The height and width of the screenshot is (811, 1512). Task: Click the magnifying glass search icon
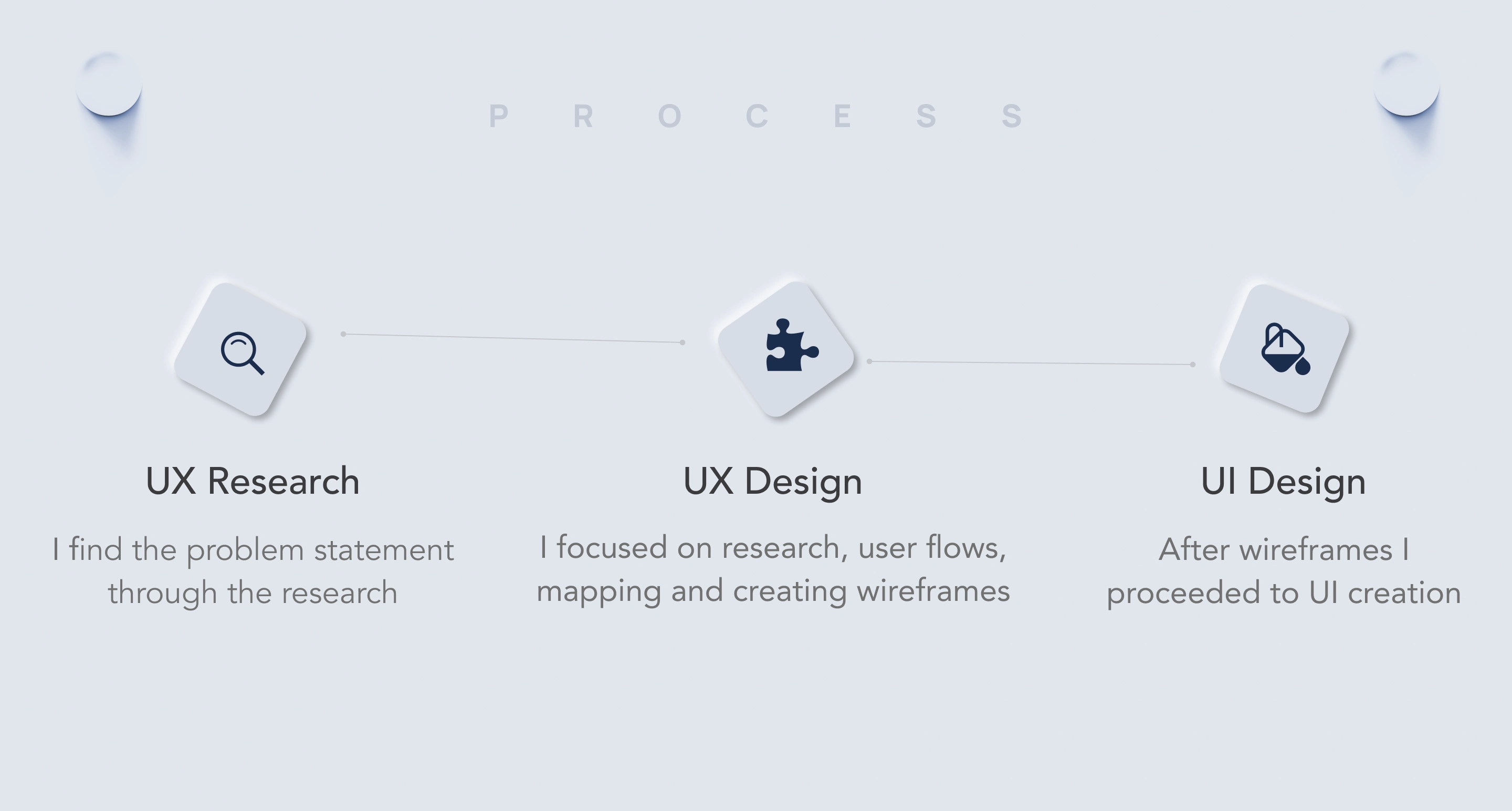pos(242,352)
